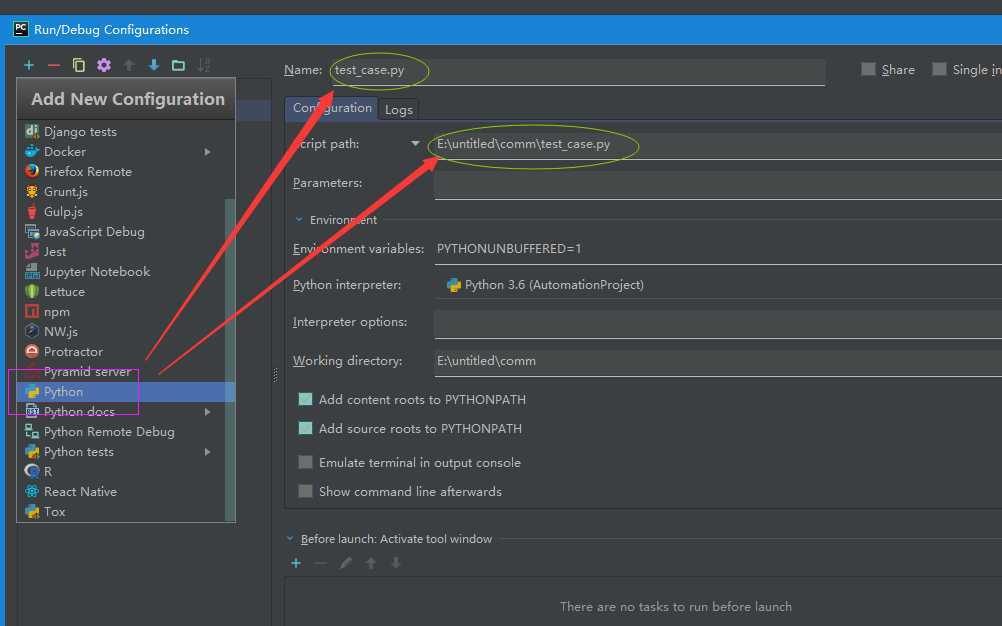Enable Emulate terminal in output console
The image size is (1002, 626).
pos(305,462)
